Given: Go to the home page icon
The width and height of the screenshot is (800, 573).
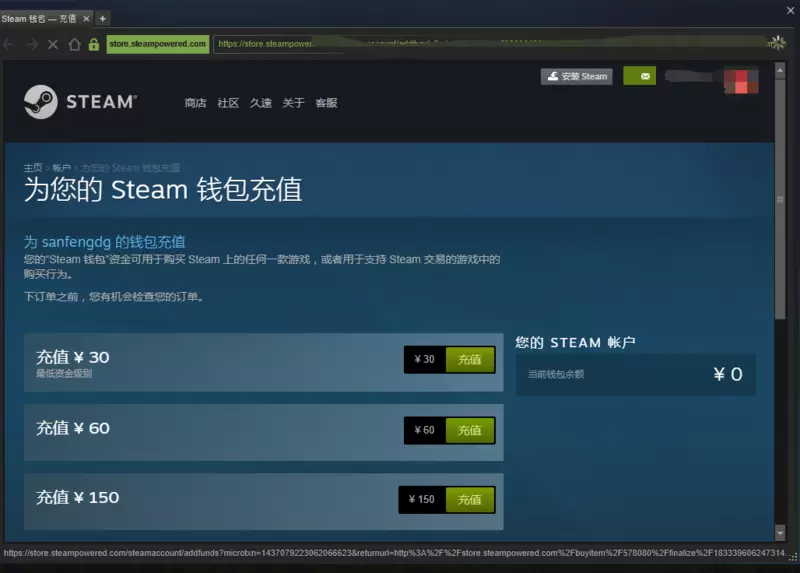Looking at the screenshot, I should [74, 44].
